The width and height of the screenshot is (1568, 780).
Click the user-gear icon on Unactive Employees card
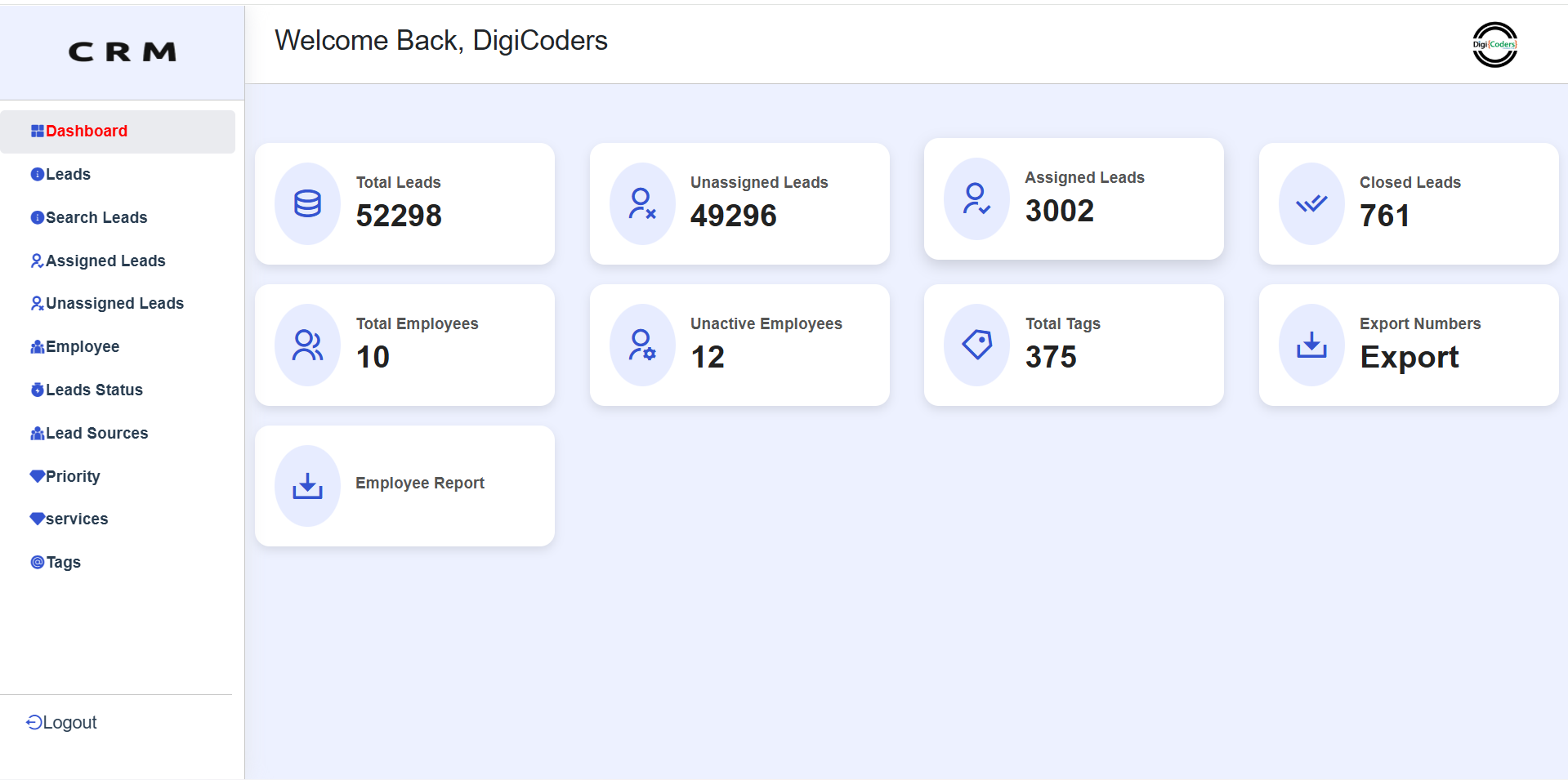pos(642,345)
